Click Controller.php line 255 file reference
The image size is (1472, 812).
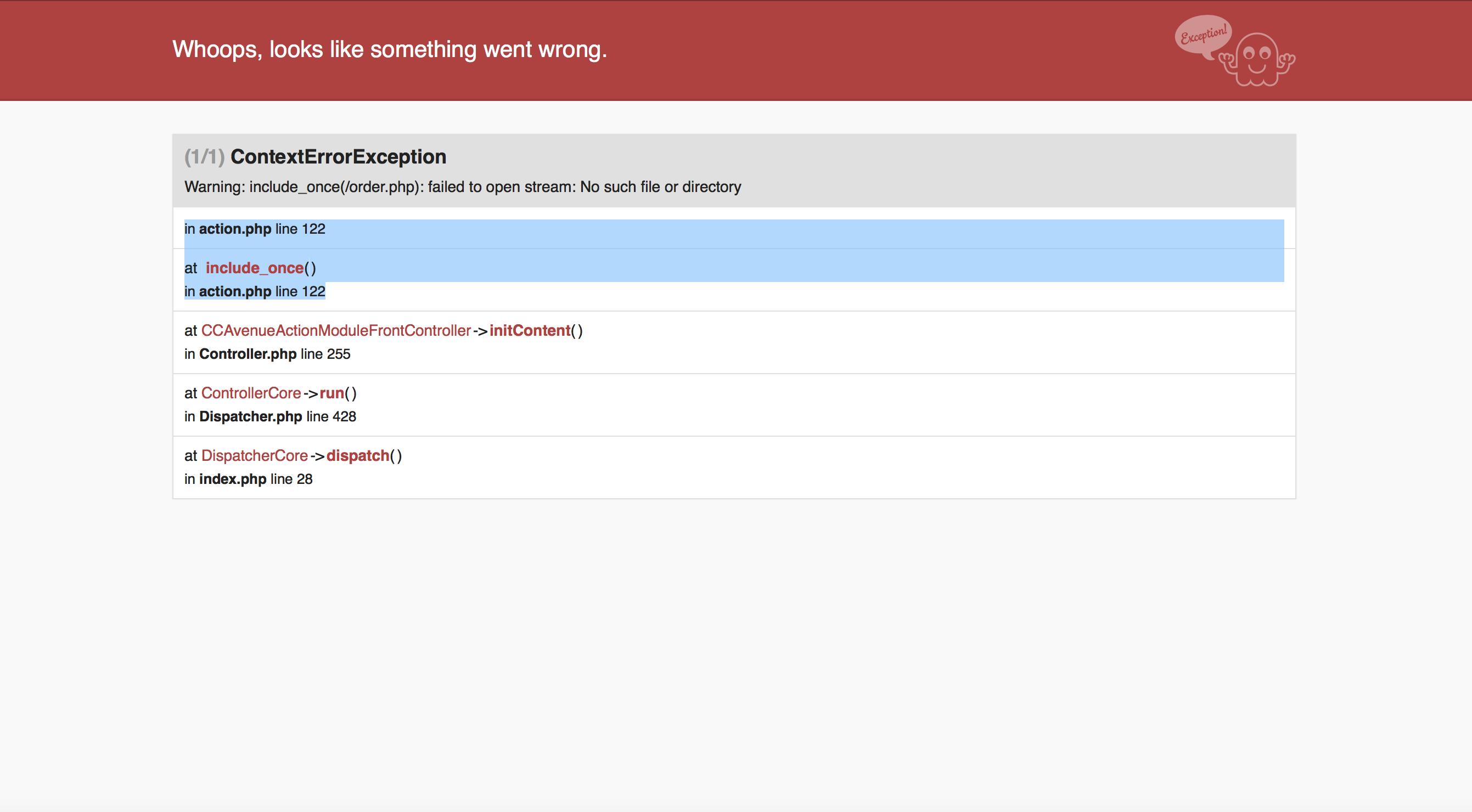click(267, 354)
